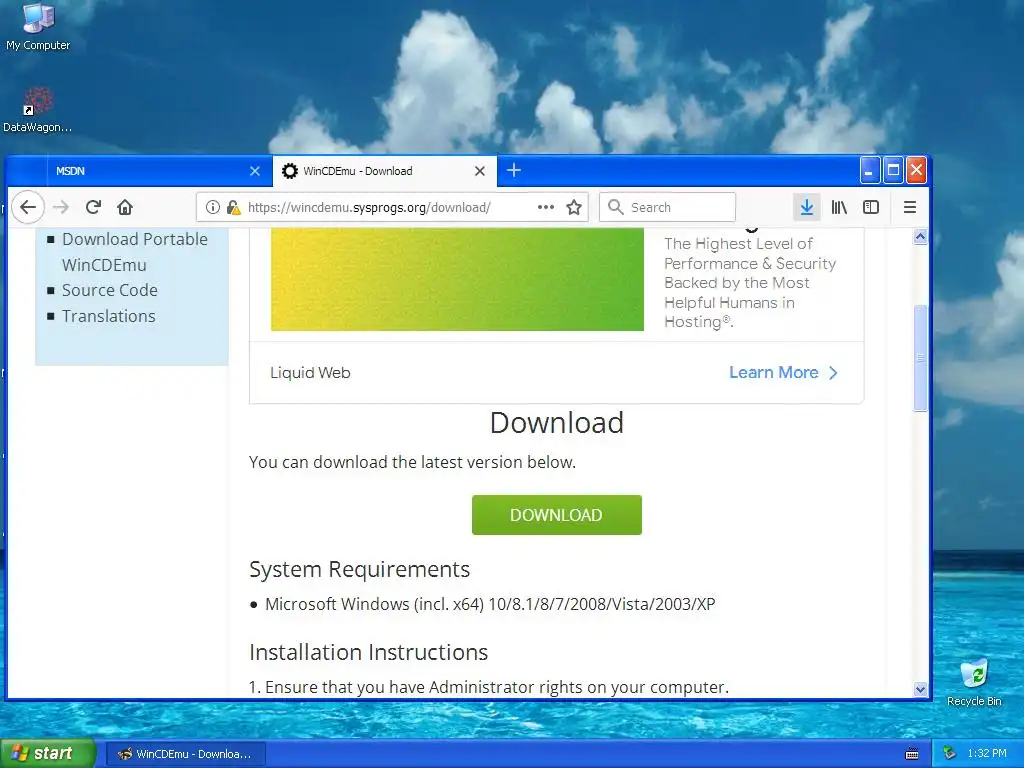This screenshot has width=1024, height=768.
Task: Select the WinCDEmu - Download tab
Action: coord(385,171)
